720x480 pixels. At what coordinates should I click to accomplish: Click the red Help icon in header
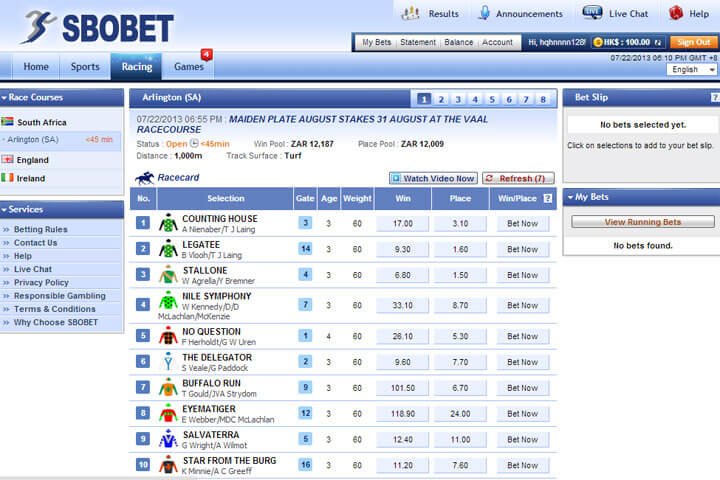click(x=675, y=13)
